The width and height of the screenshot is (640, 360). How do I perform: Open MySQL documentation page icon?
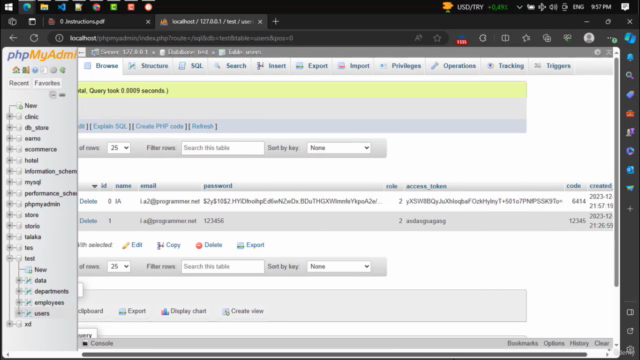click(44, 70)
